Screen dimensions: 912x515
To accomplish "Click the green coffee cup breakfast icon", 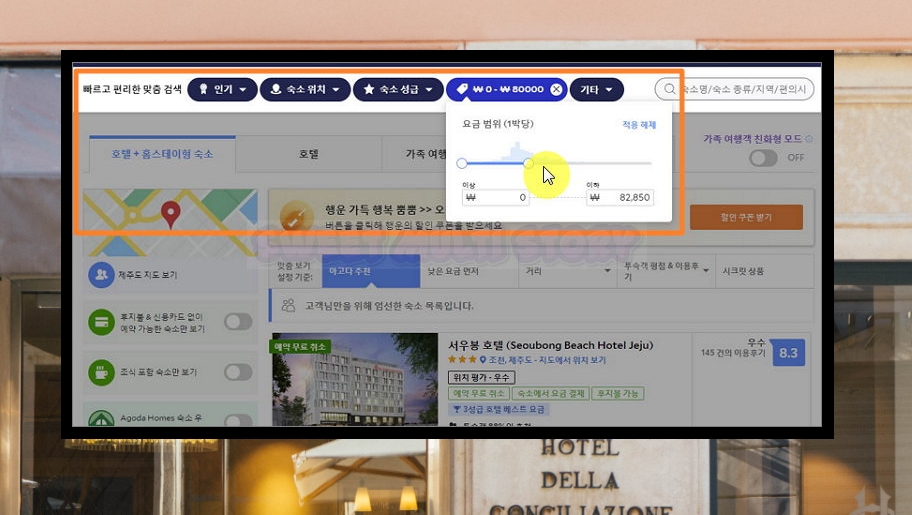I will coord(101,372).
